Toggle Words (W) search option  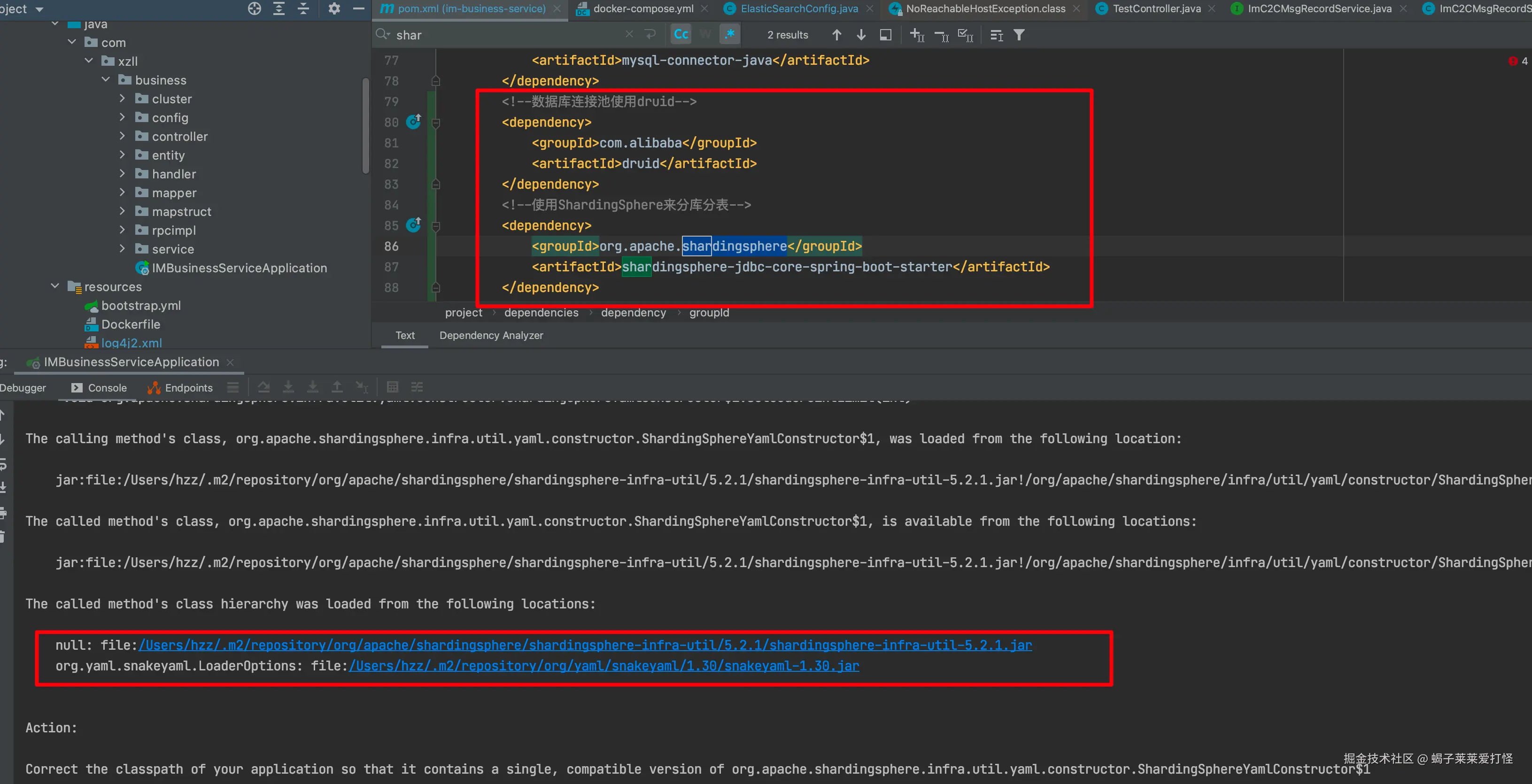(x=705, y=34)
